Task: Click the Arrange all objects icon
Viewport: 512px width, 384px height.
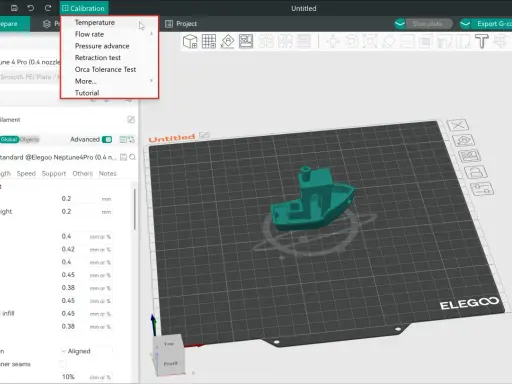Action: tap(246, 41)
